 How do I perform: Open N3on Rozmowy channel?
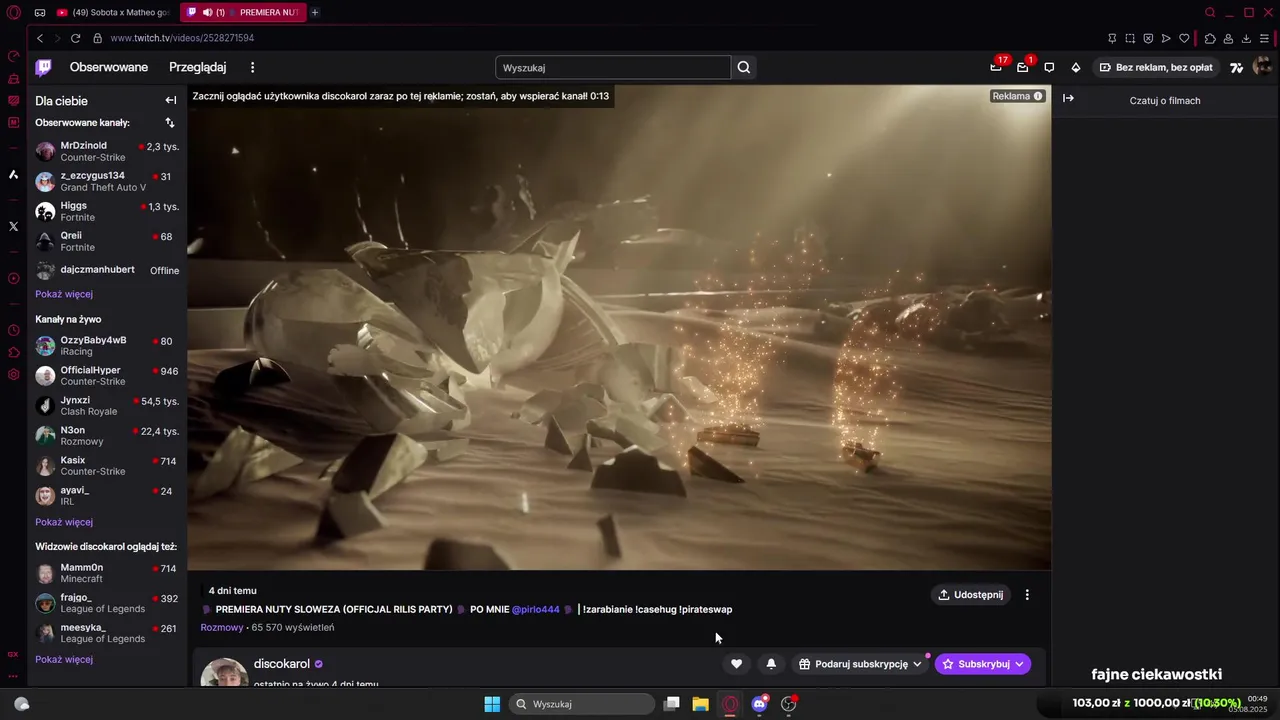(x=107, y=436)
